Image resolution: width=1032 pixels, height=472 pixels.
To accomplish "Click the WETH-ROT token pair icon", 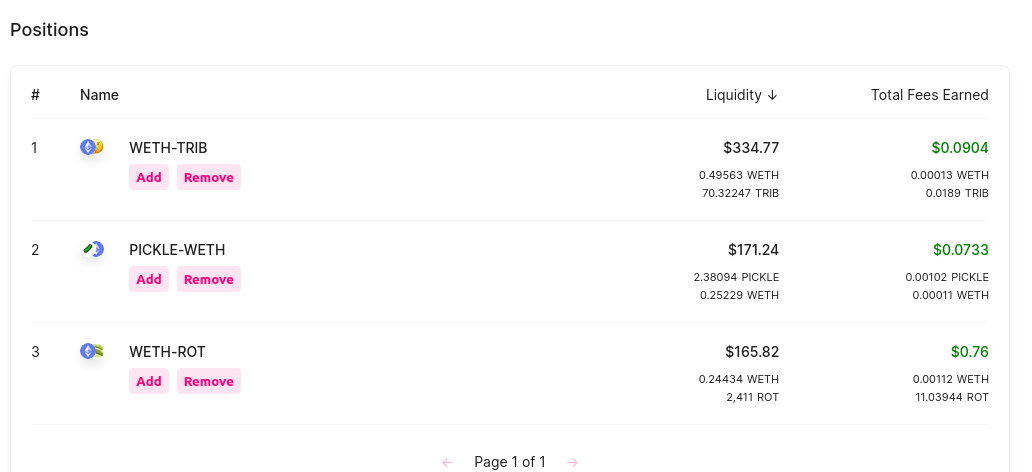I will 92,351.
